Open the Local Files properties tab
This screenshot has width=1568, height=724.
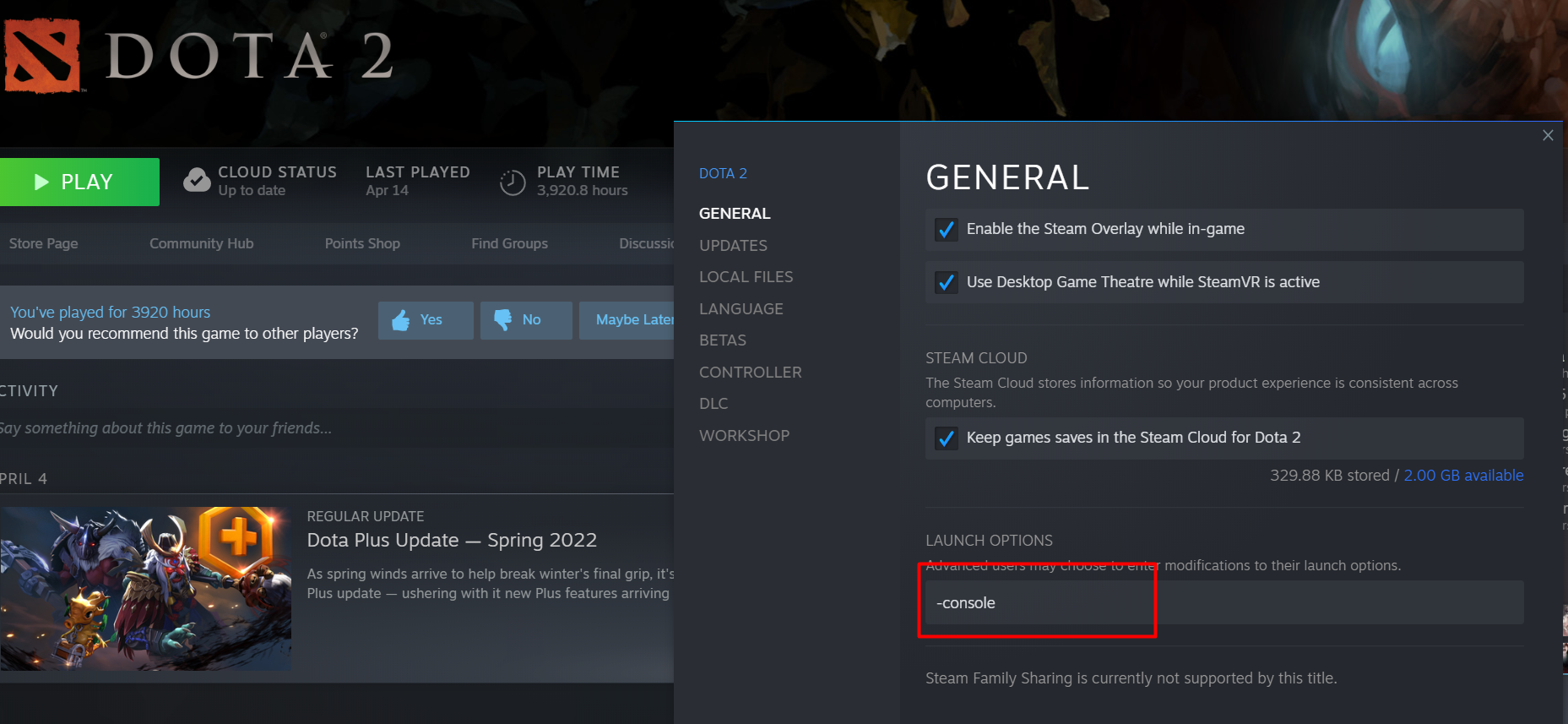coord(746,277)
